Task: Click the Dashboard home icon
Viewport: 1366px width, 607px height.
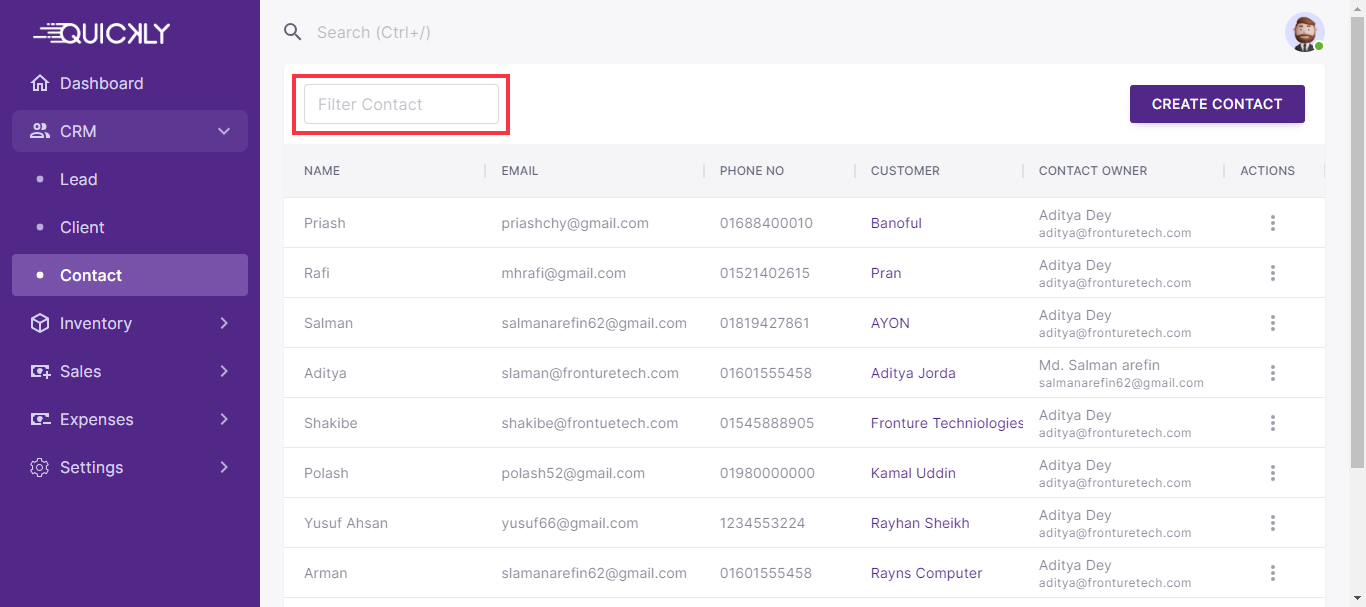Action: coord(40,83)
